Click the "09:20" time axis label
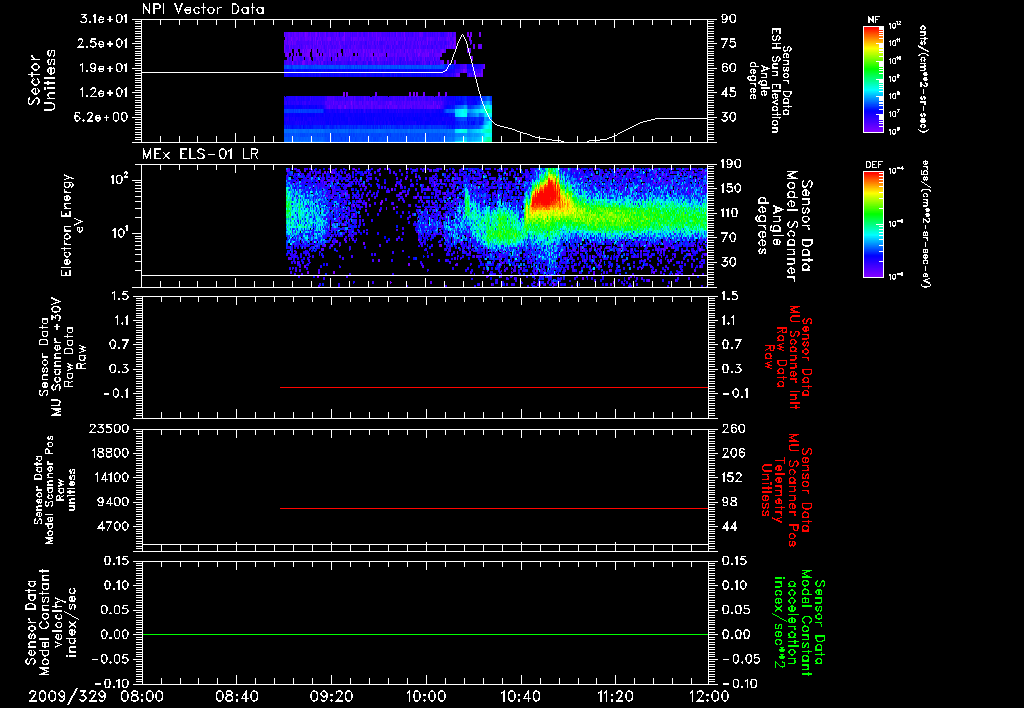 [331, 697]
